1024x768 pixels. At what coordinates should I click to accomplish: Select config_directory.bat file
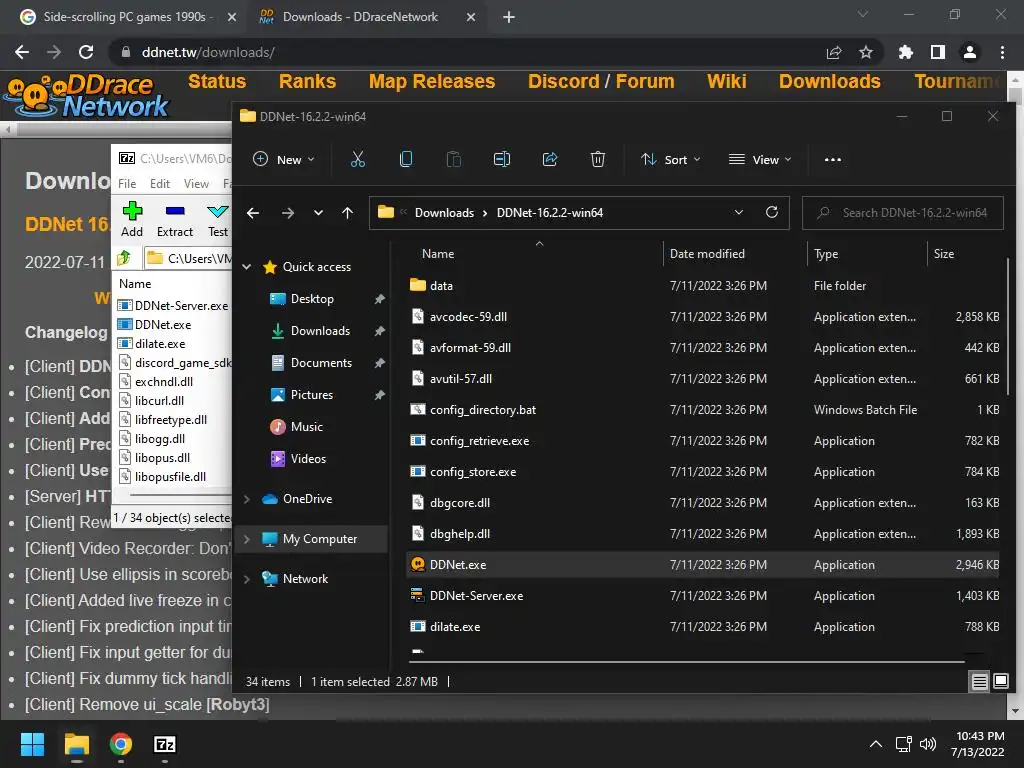[x=704, y=409]
